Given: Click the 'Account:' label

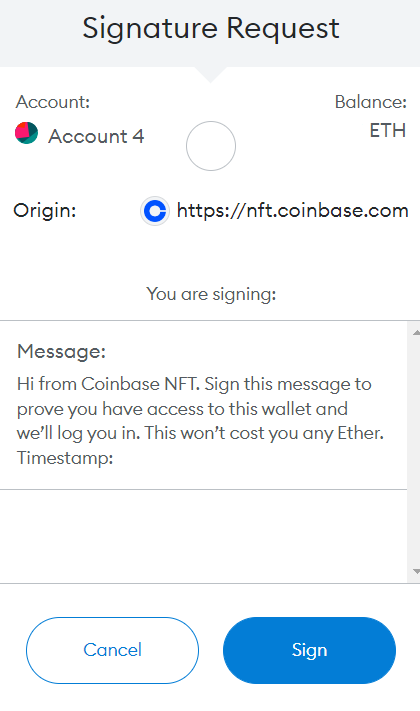Looking at the screenshot, I should tap(53, 102).
